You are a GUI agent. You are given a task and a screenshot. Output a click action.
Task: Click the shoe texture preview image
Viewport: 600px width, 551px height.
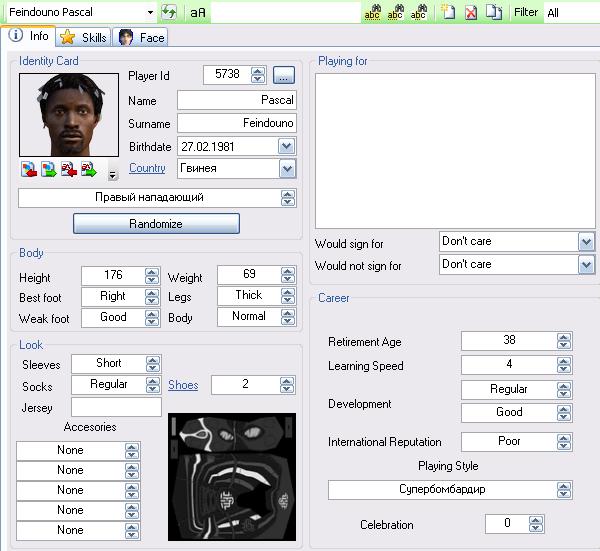coord(231,478)
